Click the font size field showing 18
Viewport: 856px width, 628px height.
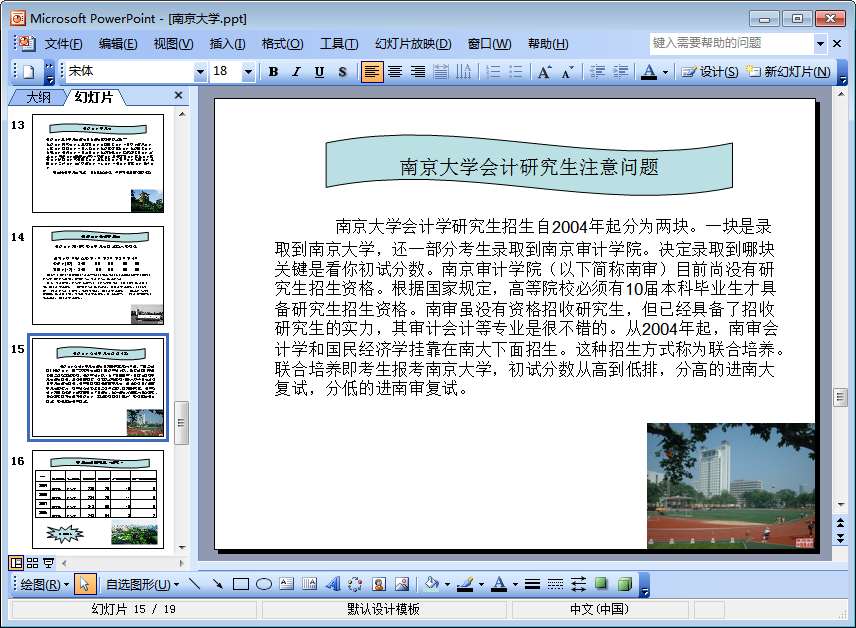pos(226,72)
